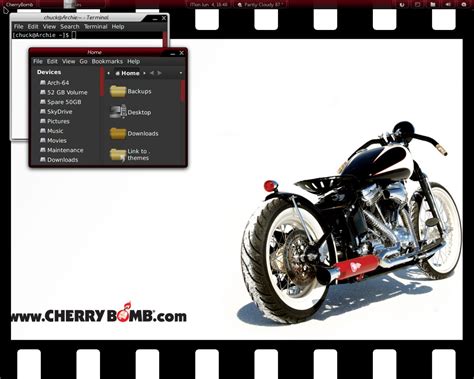Open the Link to themes folder shortcut

coord(118,155)
